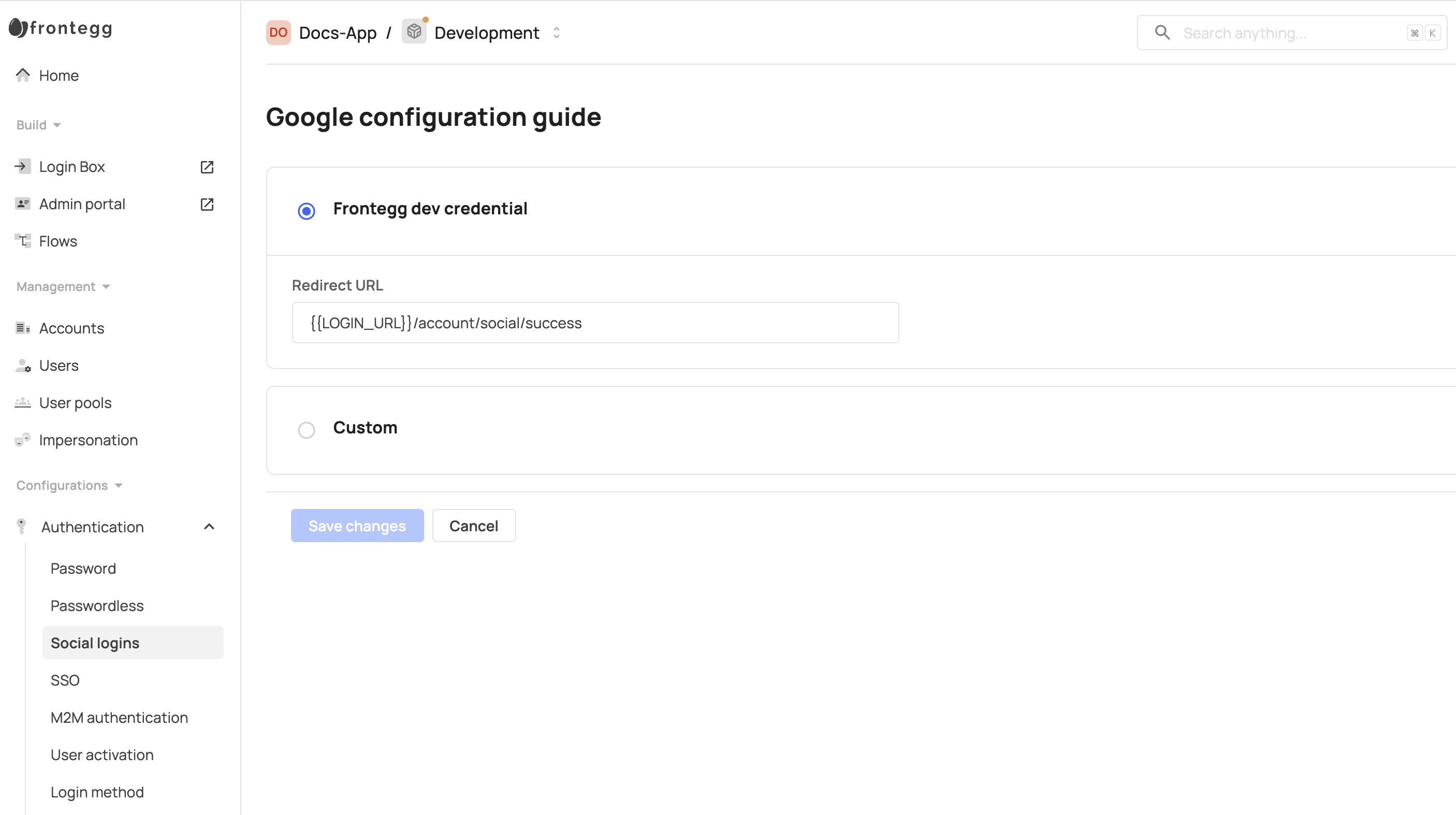Click the Development environment cube icon
This screenshot has width=1456, height=815.
click(x=414, y=32)
